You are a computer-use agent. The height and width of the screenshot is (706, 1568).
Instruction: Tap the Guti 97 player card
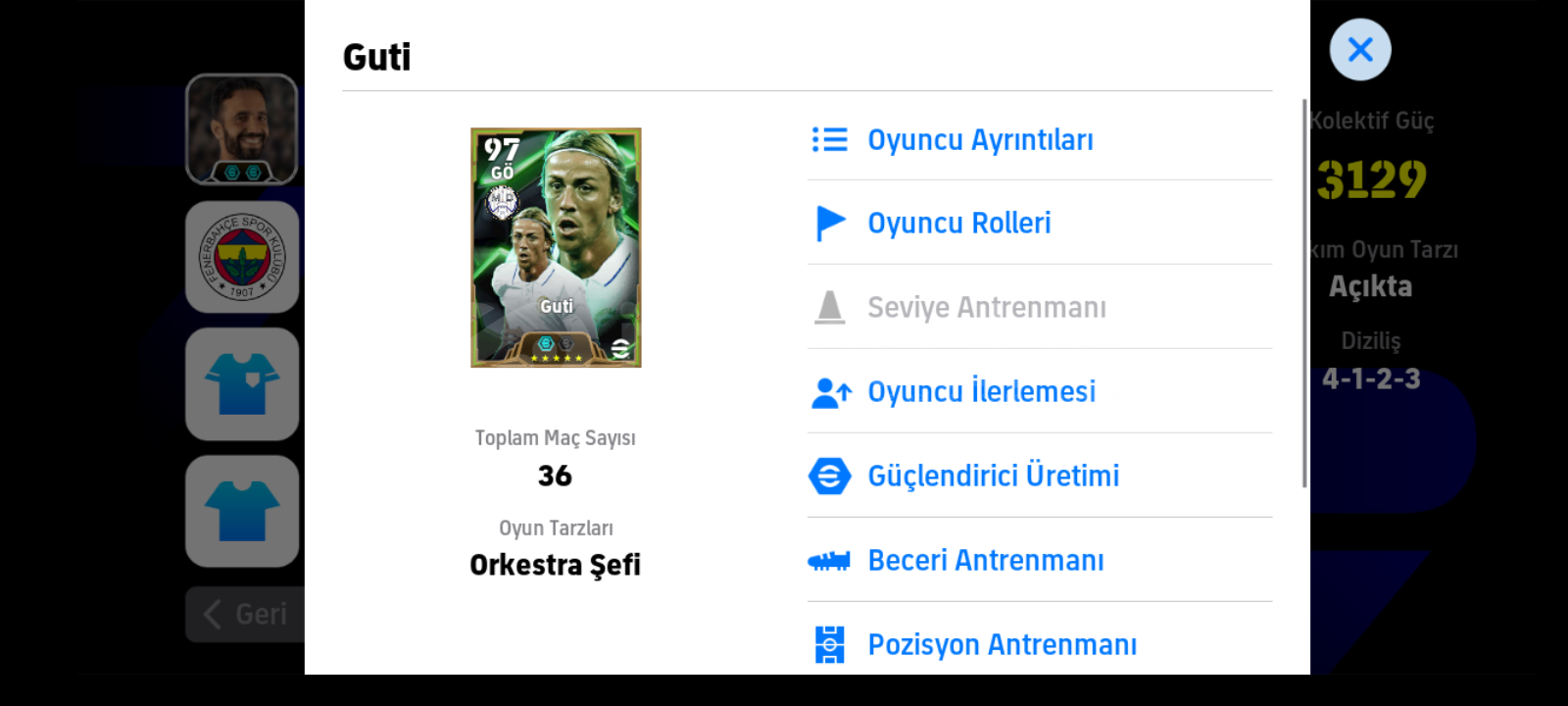556,247
